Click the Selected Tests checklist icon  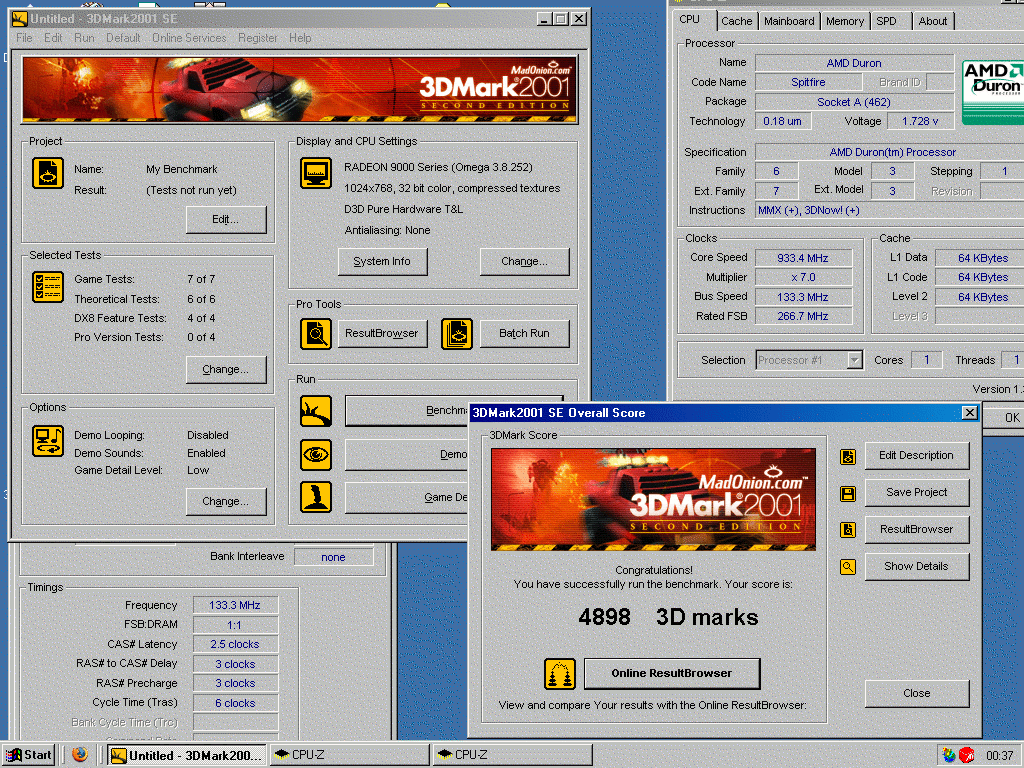(x=48, y=287)
